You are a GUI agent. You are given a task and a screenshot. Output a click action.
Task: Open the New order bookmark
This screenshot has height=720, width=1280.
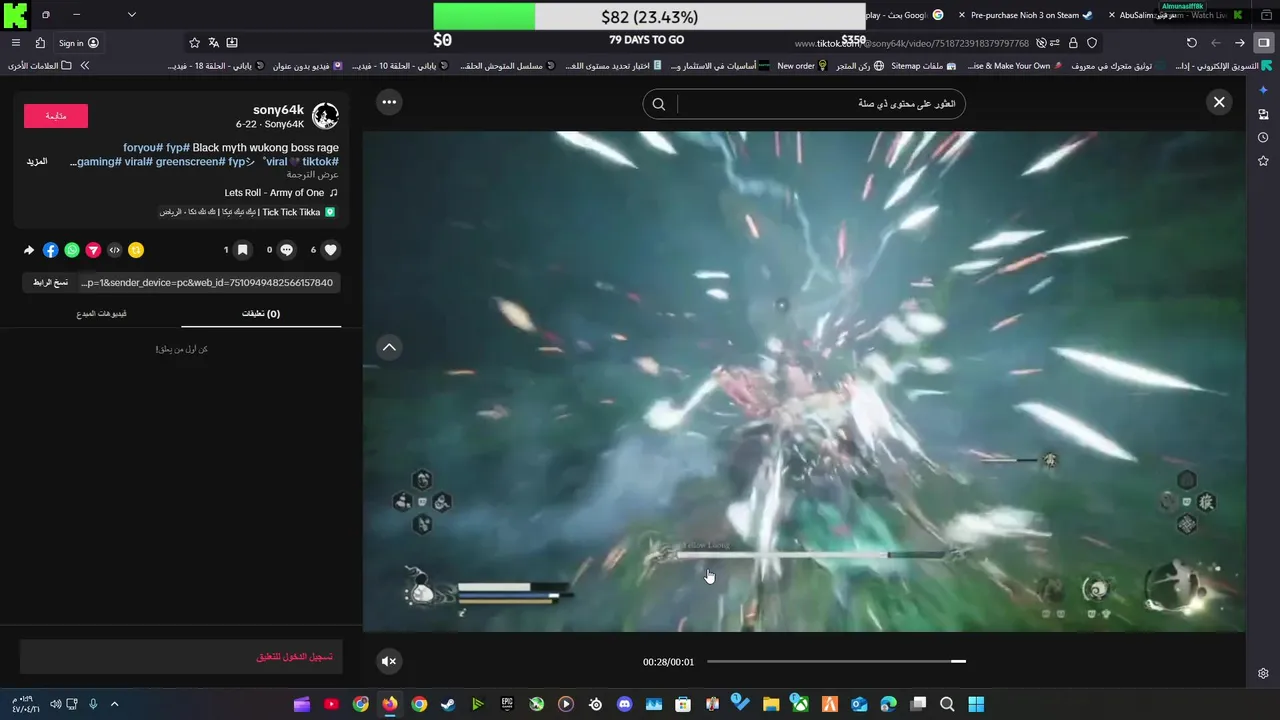click(802, 66)
